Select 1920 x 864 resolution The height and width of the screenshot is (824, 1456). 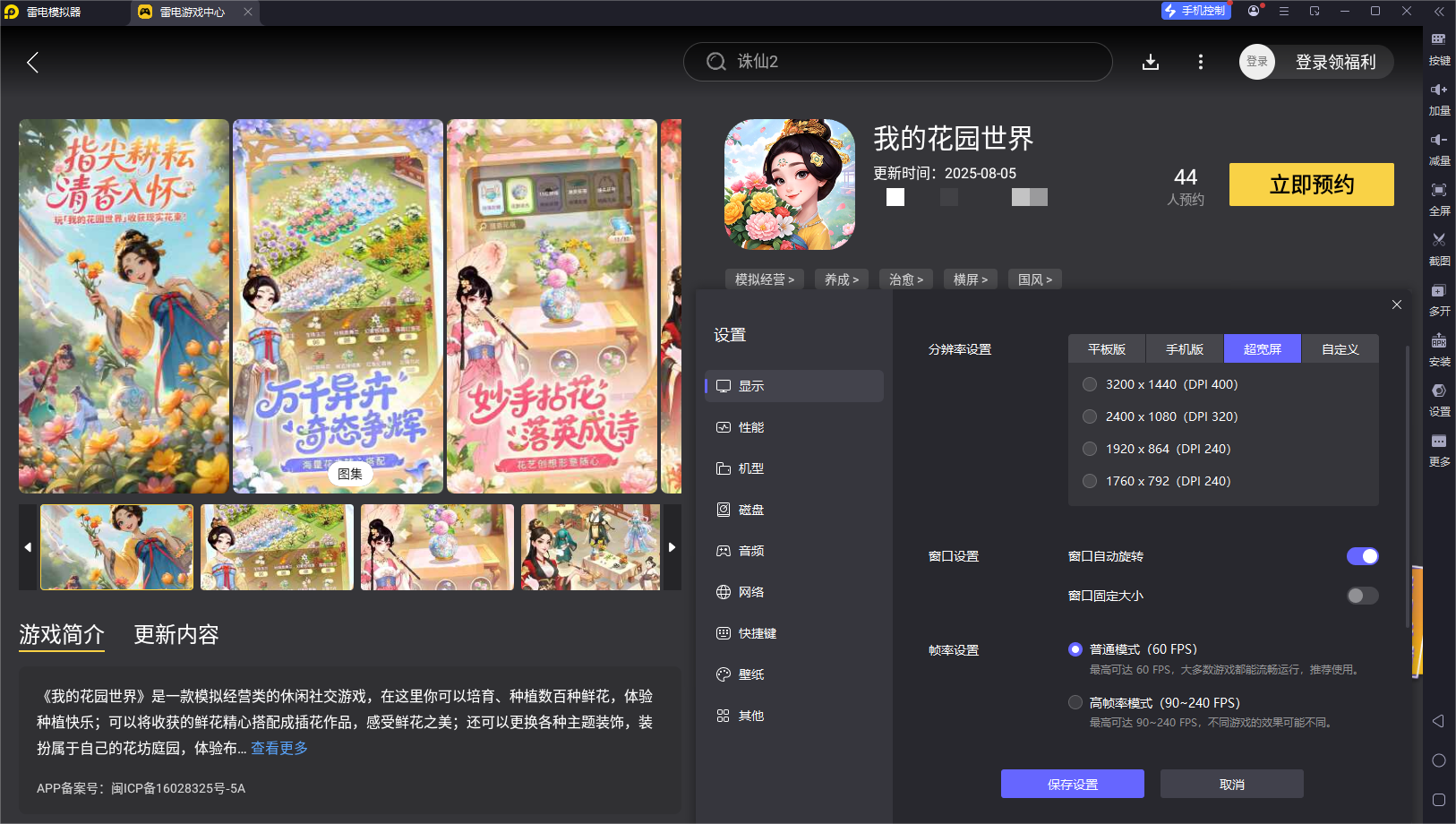[x=1157, y=449]
